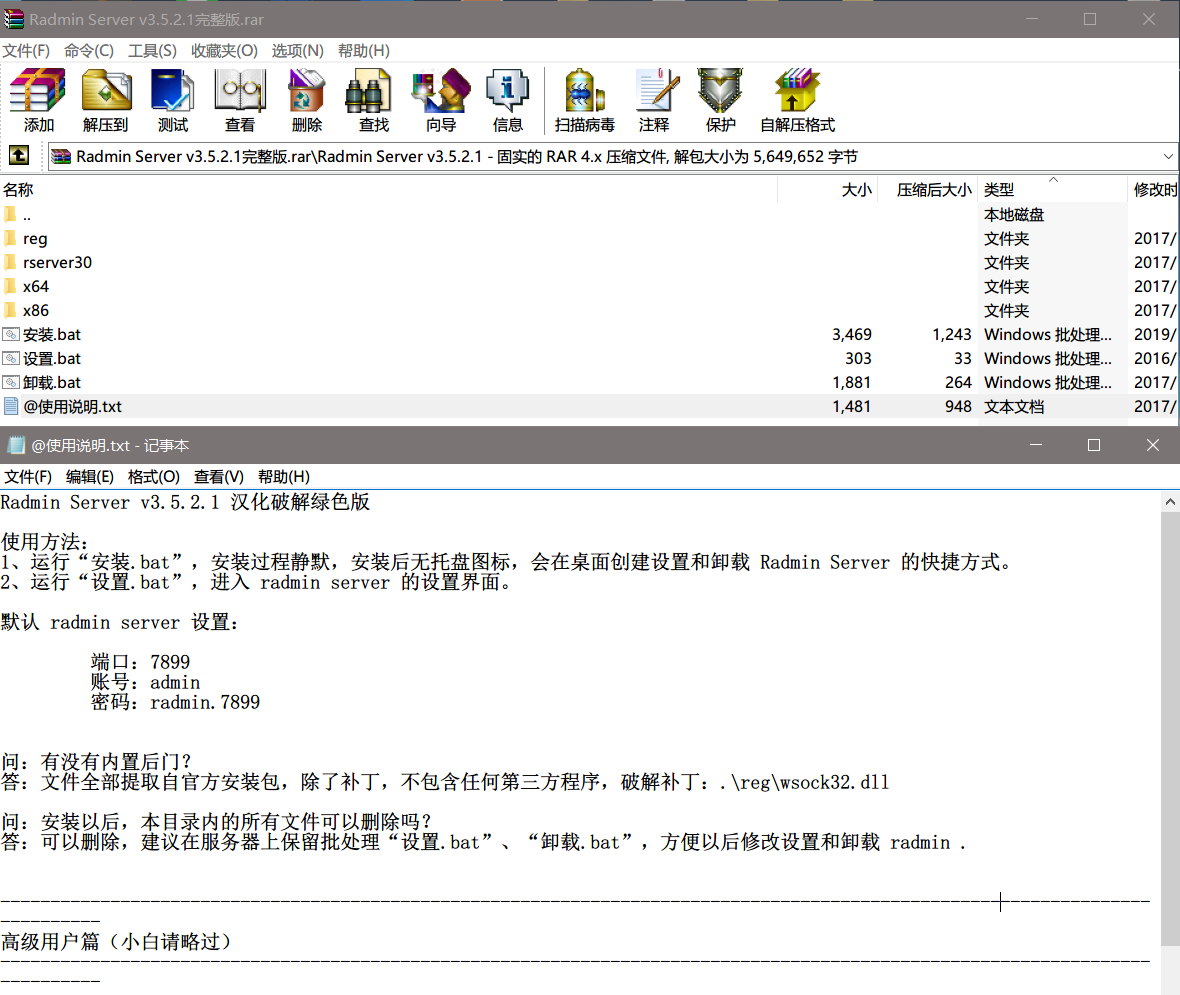Sort by 压缩后大小 column header
1180x995 pixels.
pos(928,190)
